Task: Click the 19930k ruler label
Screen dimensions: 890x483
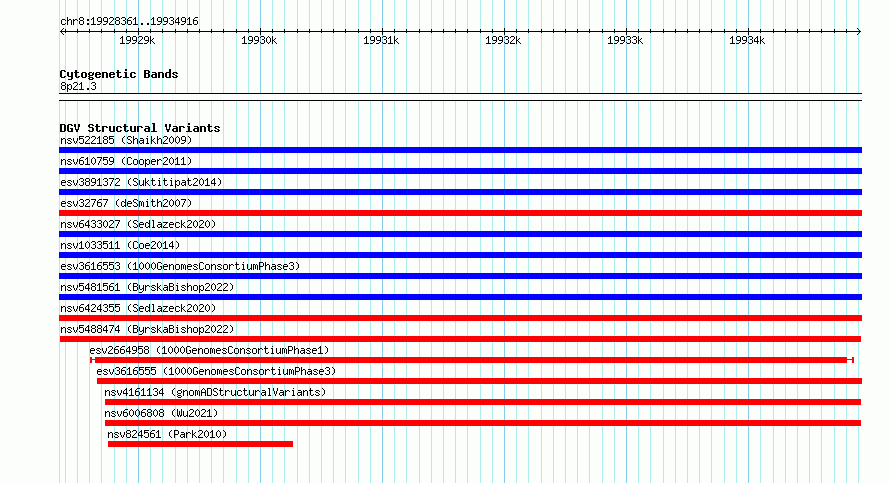Action: click(259, 40)
